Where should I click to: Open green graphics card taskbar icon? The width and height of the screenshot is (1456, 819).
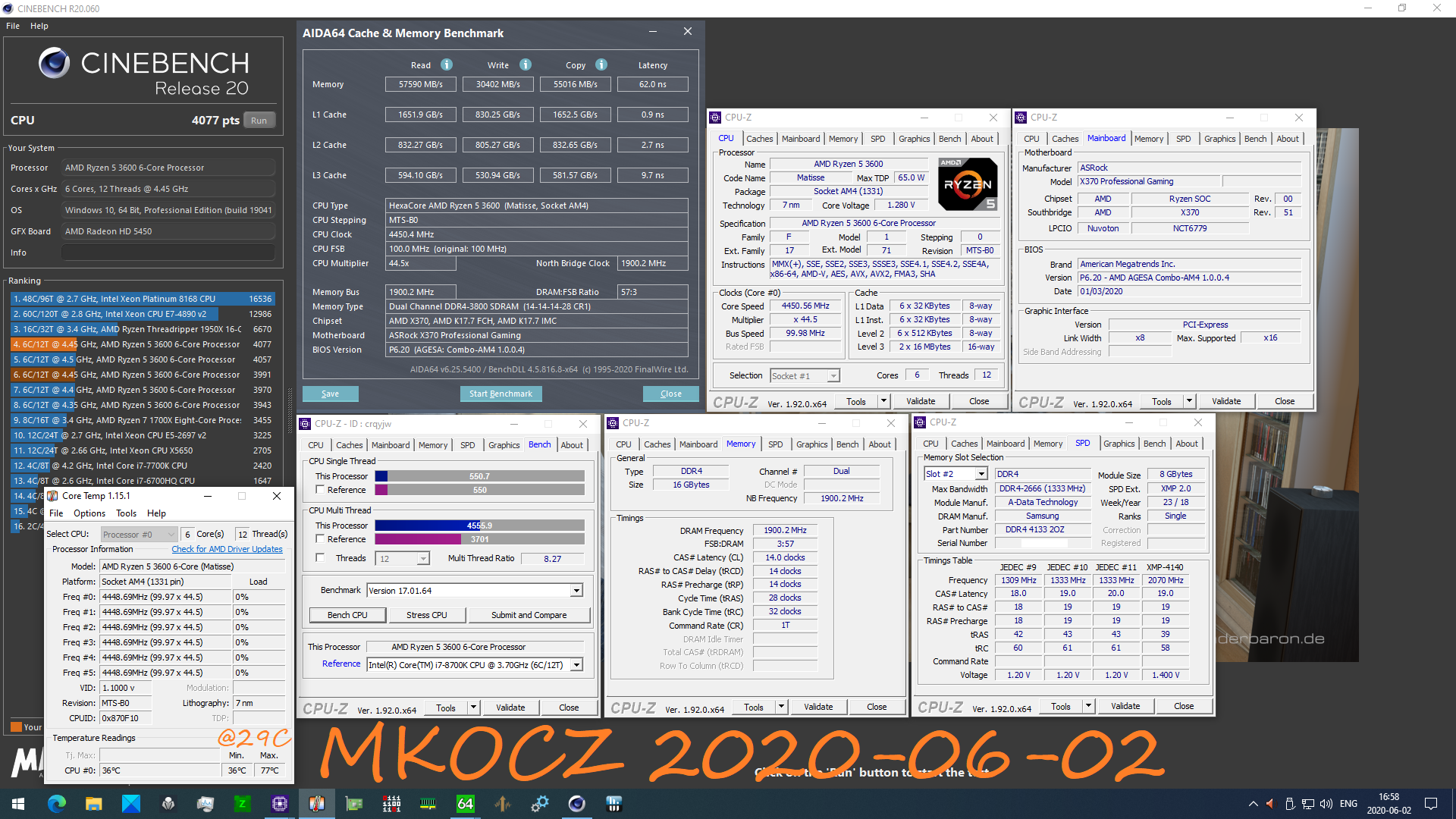click(354, 804)
